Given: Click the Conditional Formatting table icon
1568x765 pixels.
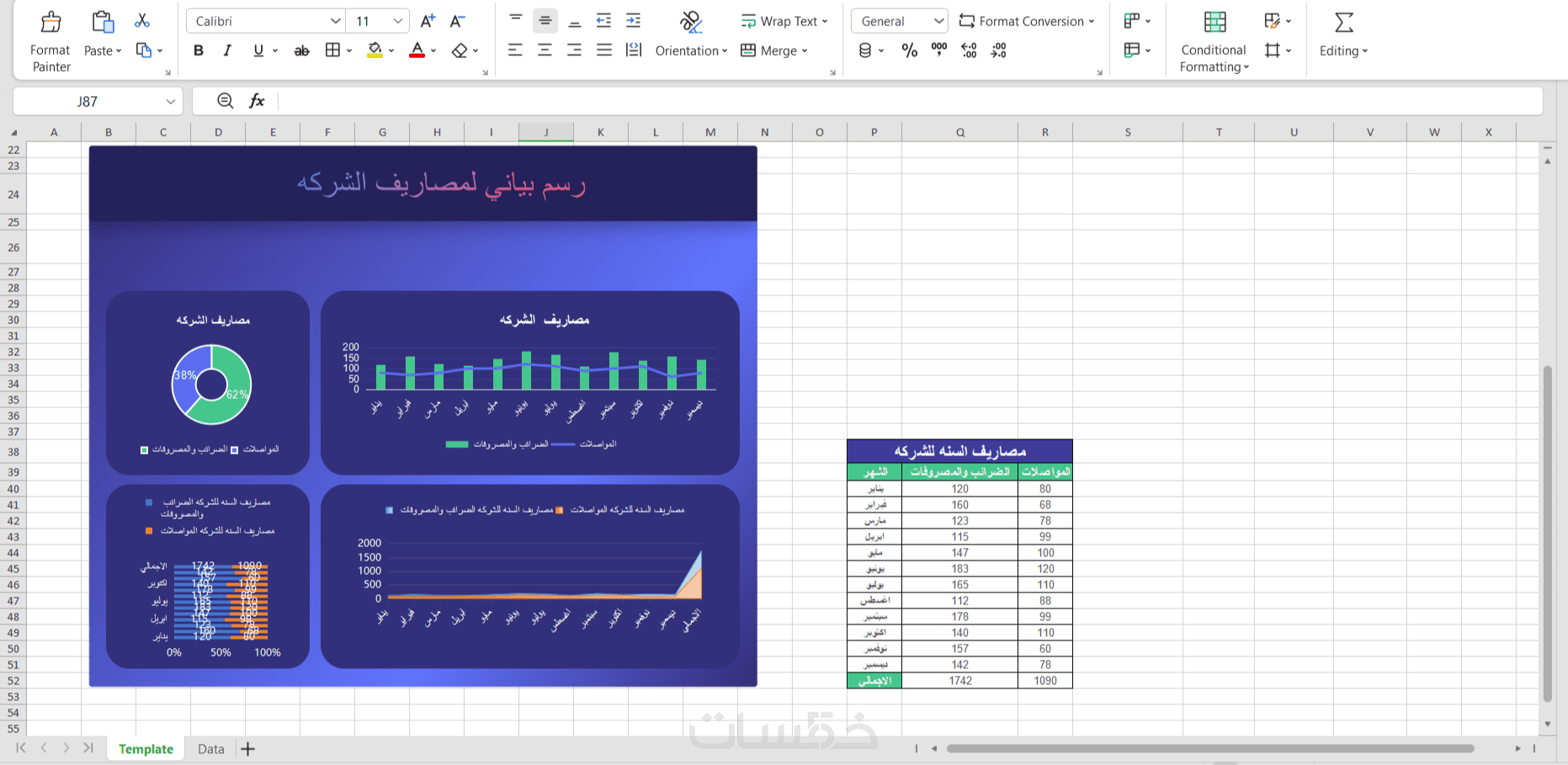Looking at the screenshot, I should 1215,22.
